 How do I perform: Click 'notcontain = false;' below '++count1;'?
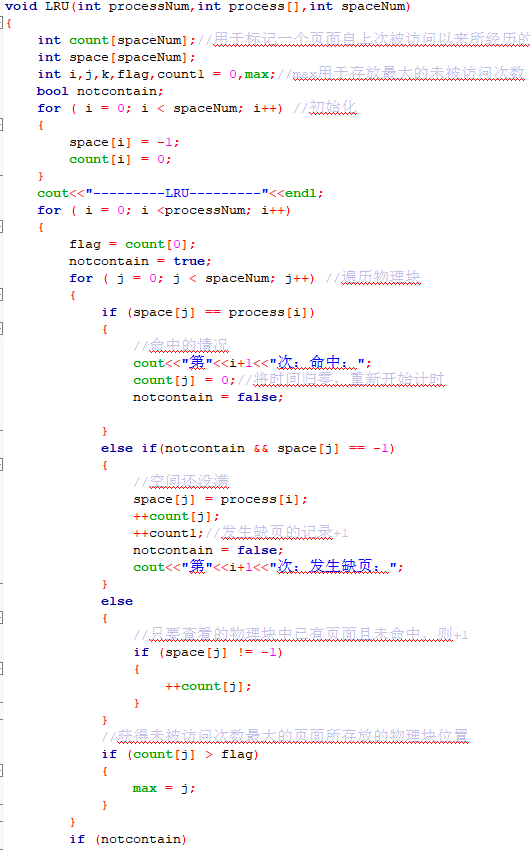coord(208,550)
